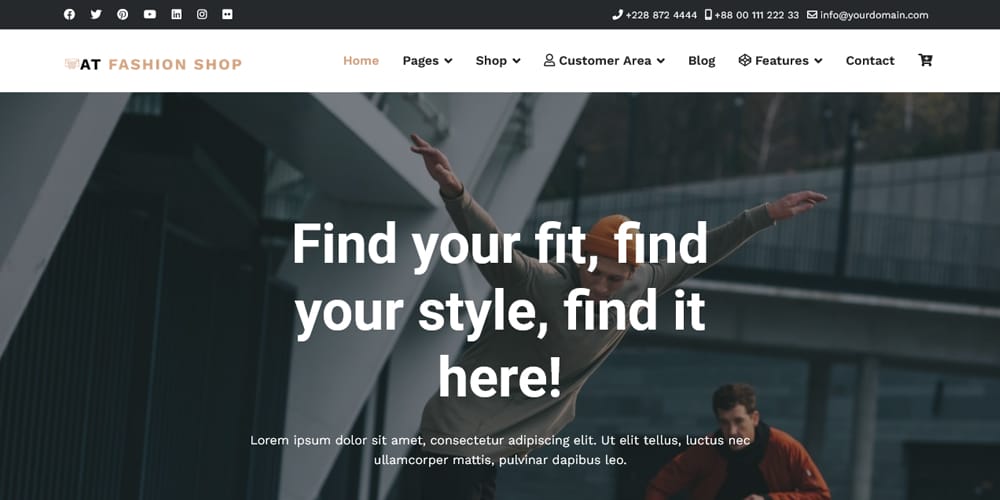Go to the Home menu item
The height and width of the screenshot is (500, 1000).
(x=361, y=61)
